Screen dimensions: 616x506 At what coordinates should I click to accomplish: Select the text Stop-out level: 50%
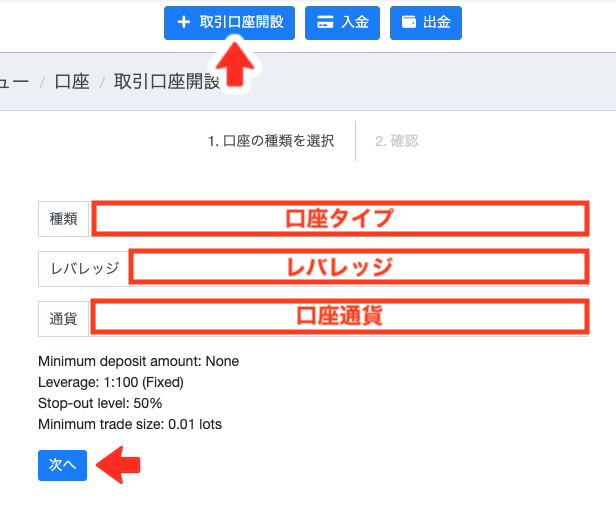100,403
